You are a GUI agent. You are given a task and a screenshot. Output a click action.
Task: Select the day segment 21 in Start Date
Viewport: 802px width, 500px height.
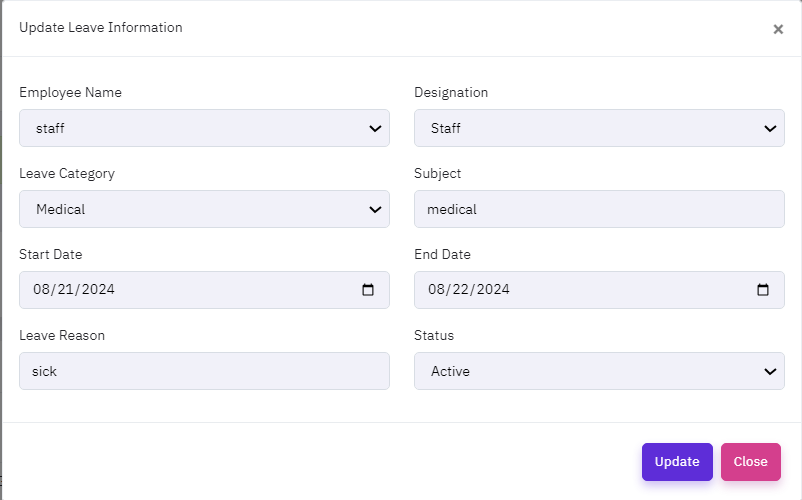pyautogui.click(x=65, y=290)
